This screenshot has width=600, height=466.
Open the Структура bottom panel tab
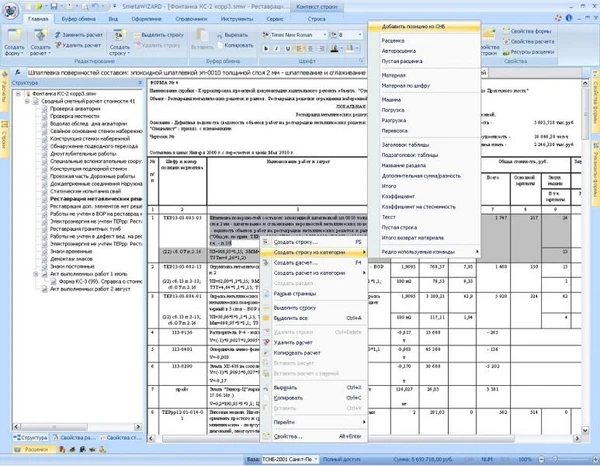pyautogui.click(x=30, y=437)
